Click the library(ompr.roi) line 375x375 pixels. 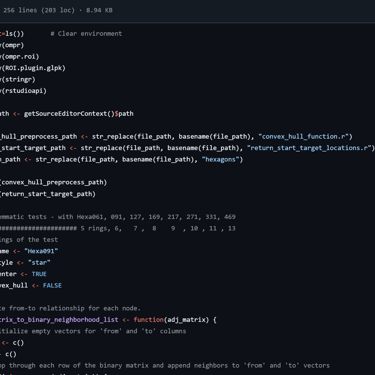[20, 57]
